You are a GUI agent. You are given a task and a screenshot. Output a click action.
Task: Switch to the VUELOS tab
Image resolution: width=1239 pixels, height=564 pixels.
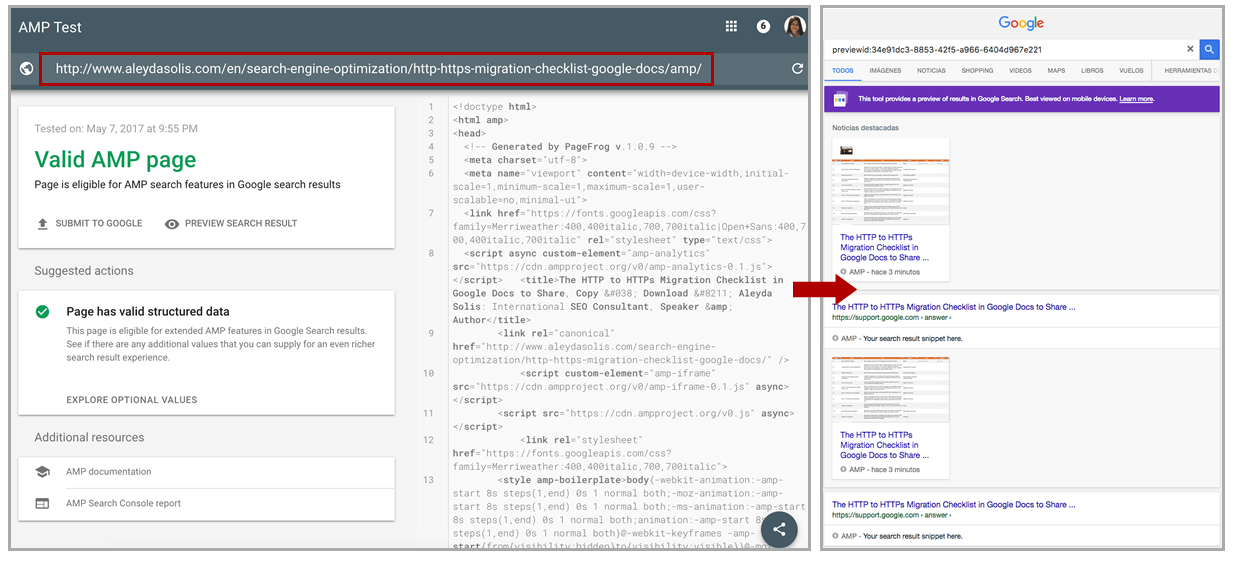[x=1131, y=71]
